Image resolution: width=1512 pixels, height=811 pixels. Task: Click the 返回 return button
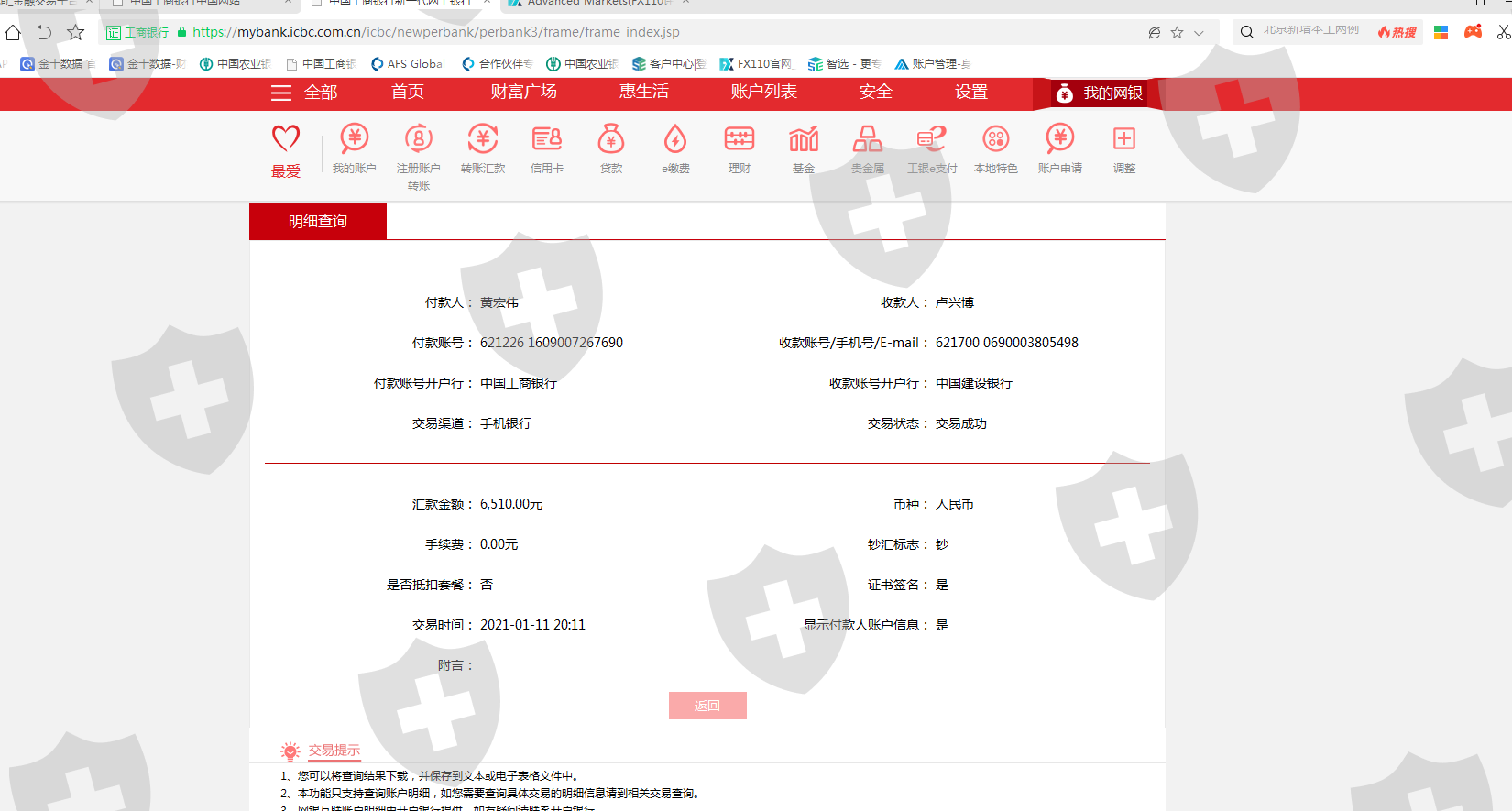707,706
